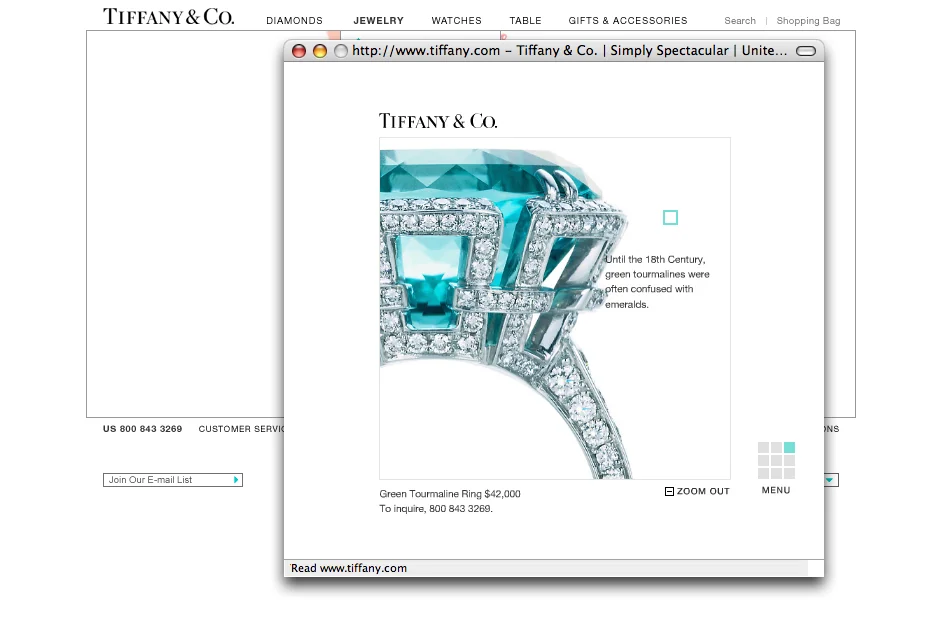Viewport: 944px width, 621px height.
Task: Click the Tiffany & Co. logo in popup
Action: (438, 121)
